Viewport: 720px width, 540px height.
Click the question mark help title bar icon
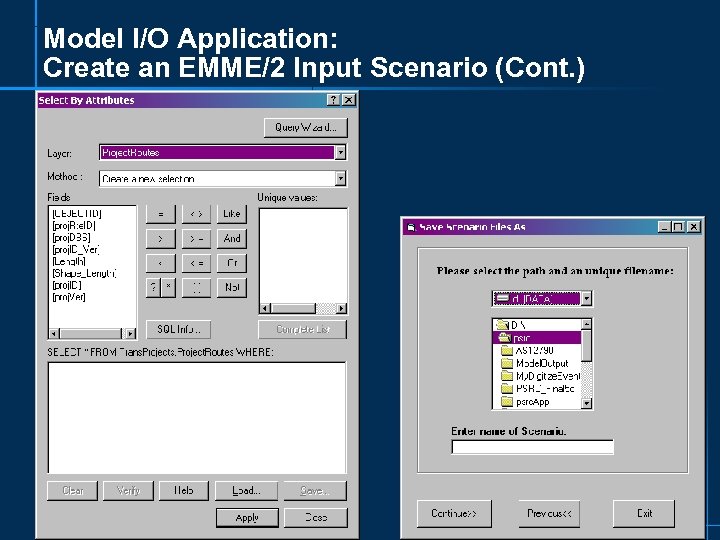[333, 100]
